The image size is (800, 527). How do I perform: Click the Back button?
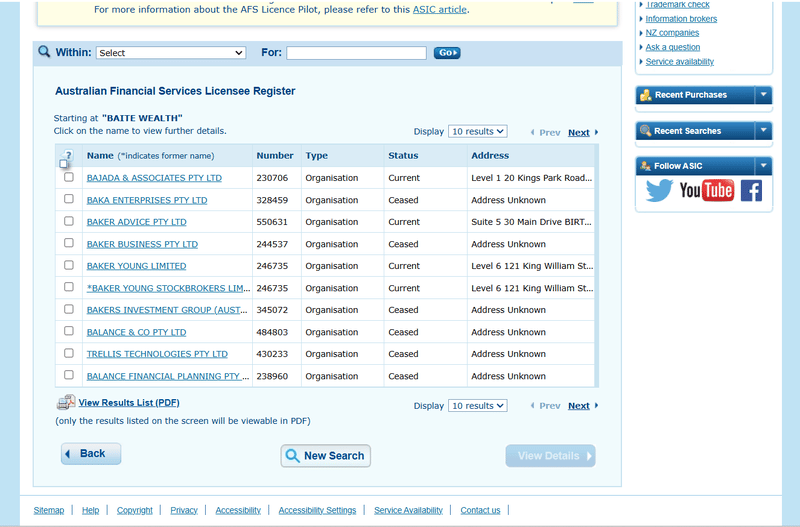(x=91, y=454)
